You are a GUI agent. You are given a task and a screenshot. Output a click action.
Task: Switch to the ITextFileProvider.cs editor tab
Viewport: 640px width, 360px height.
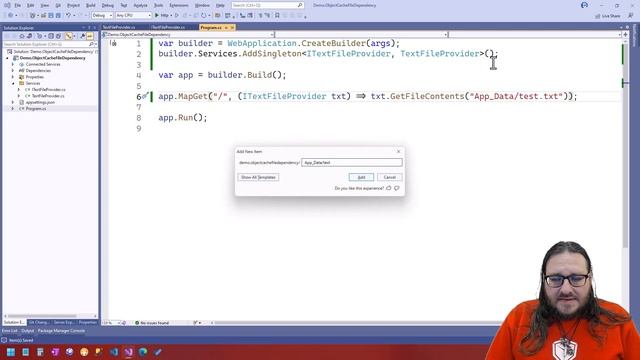tap(168, 27)
